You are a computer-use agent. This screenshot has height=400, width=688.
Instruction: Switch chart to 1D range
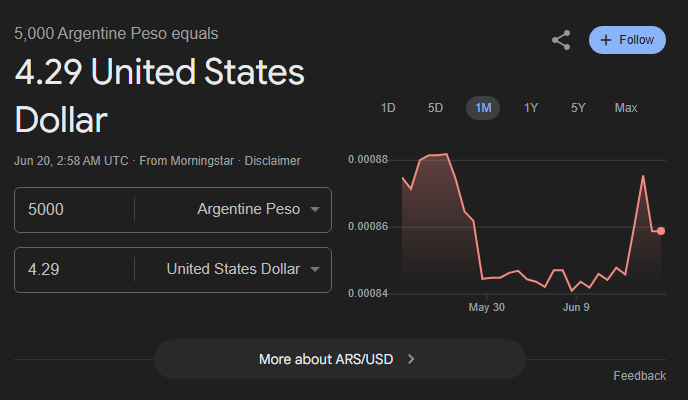tap(388, 108)
